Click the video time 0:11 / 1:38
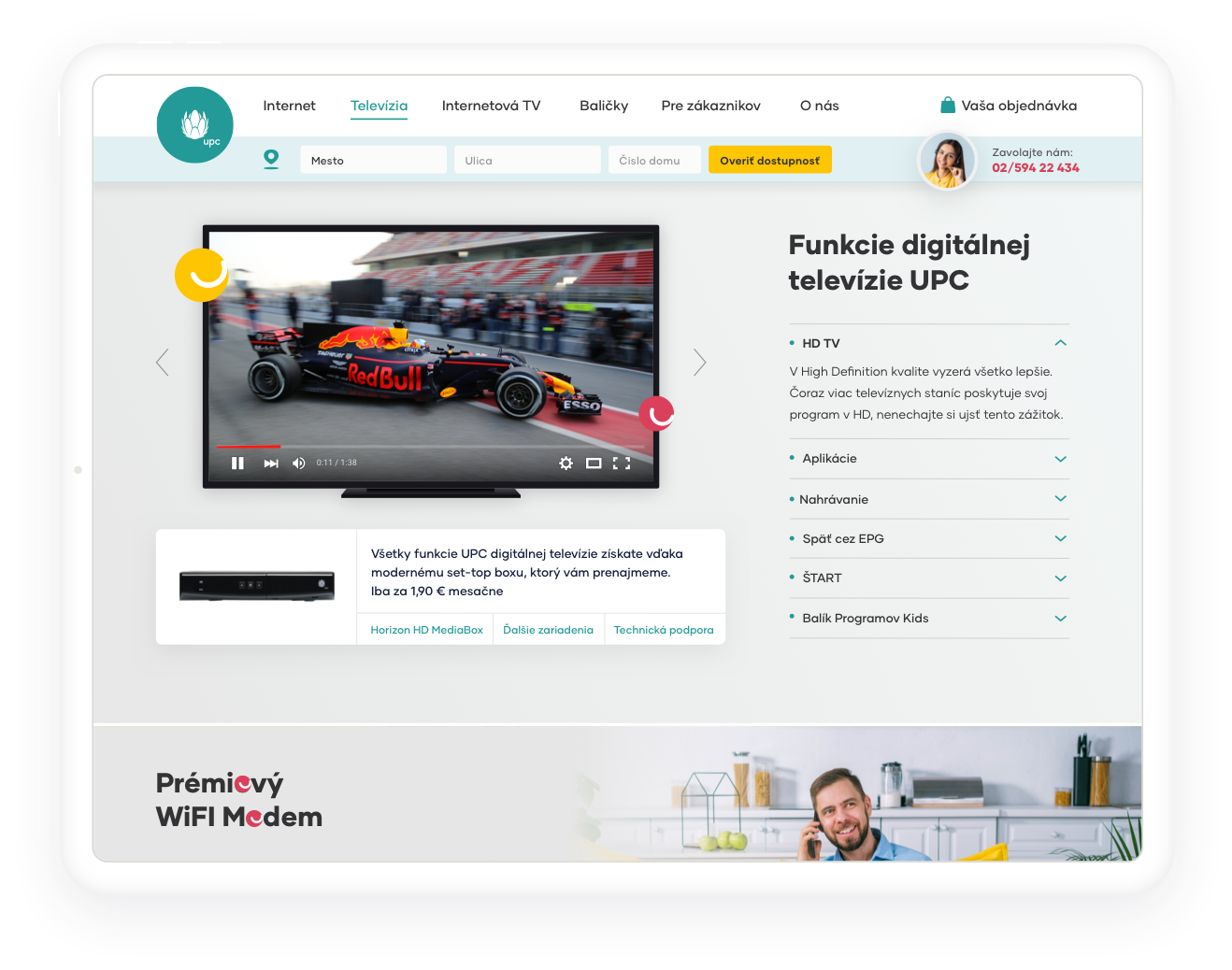 pos(337,463)
